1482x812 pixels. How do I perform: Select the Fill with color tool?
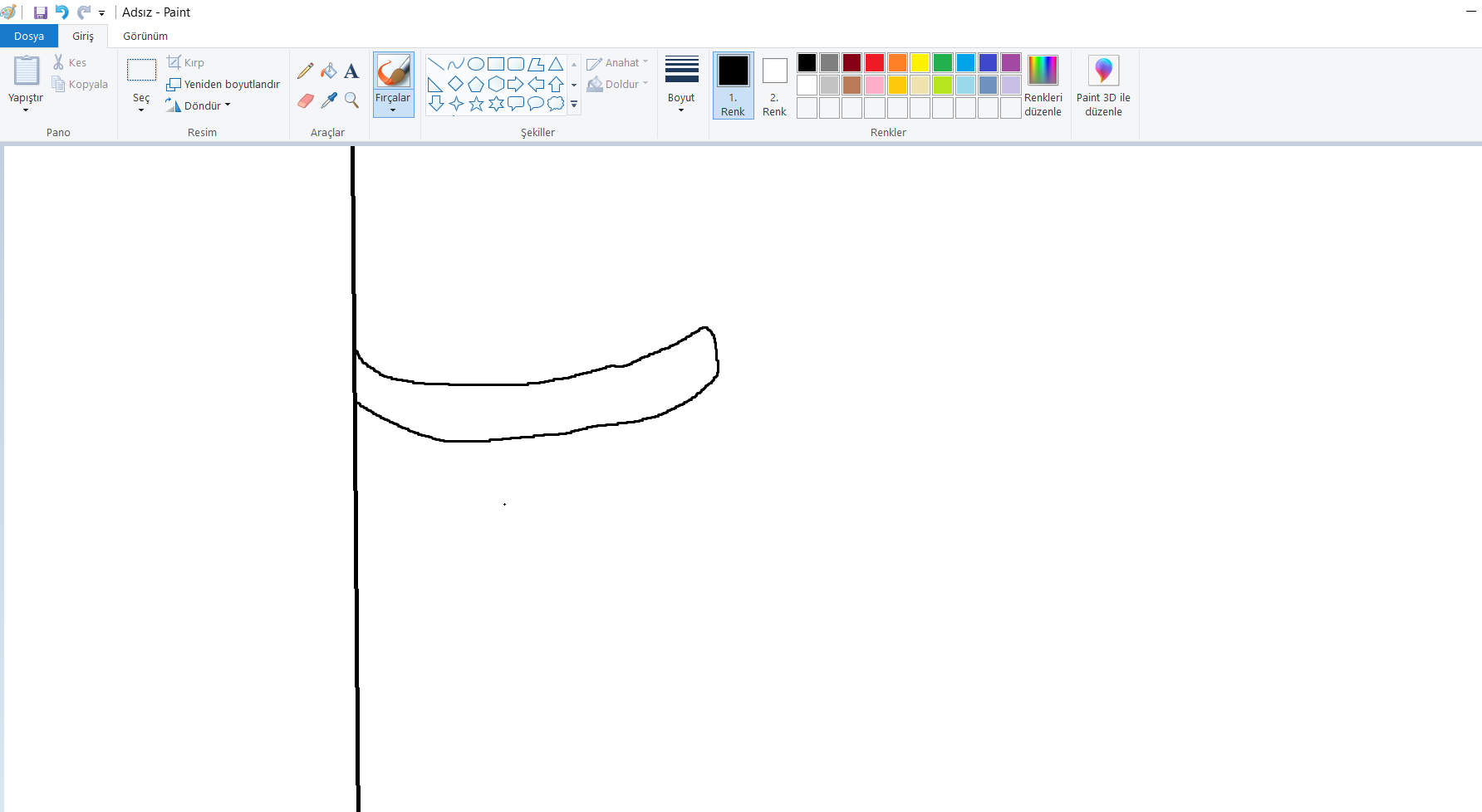click(x=329, y=70)
